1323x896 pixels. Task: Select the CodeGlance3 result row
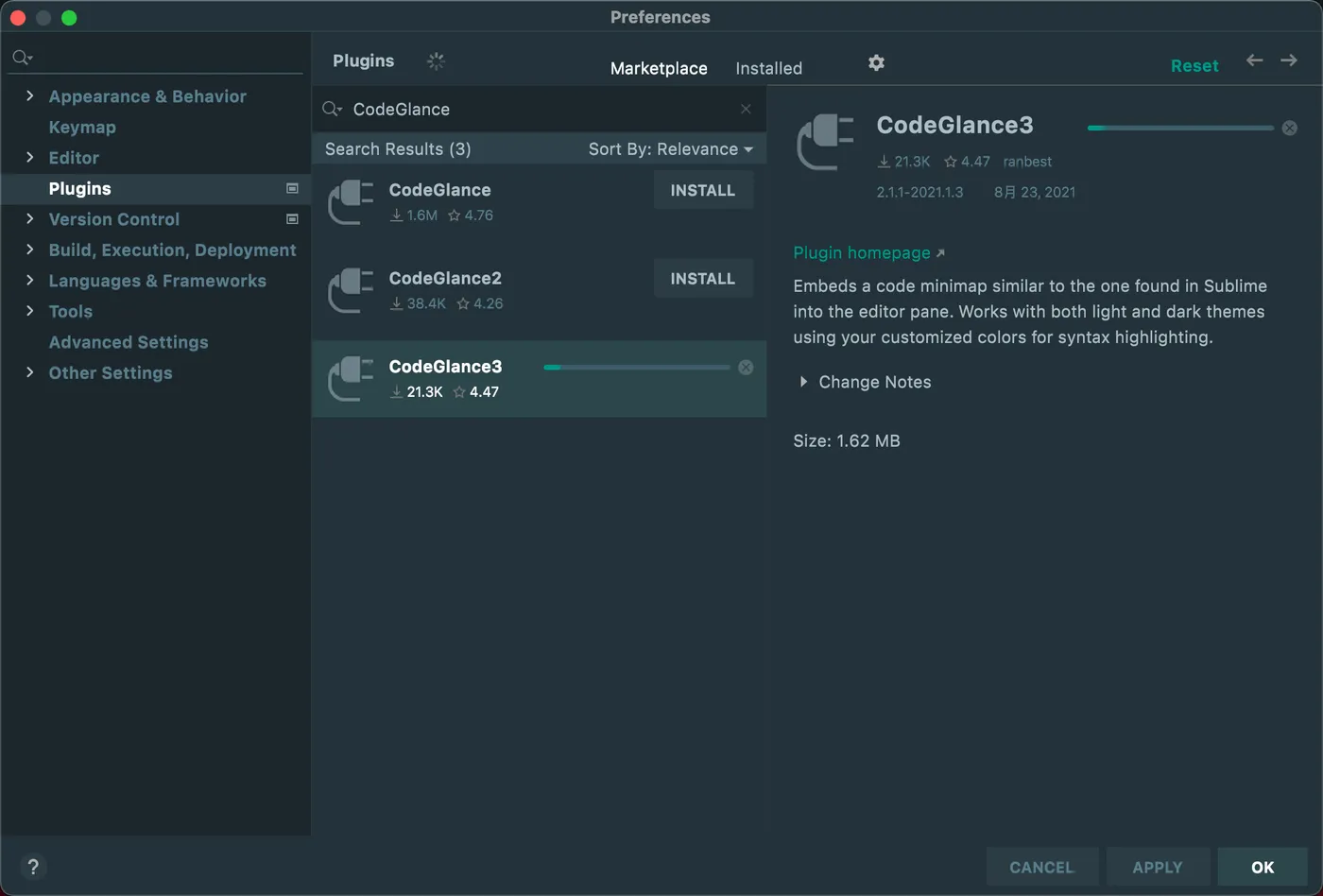539,379
